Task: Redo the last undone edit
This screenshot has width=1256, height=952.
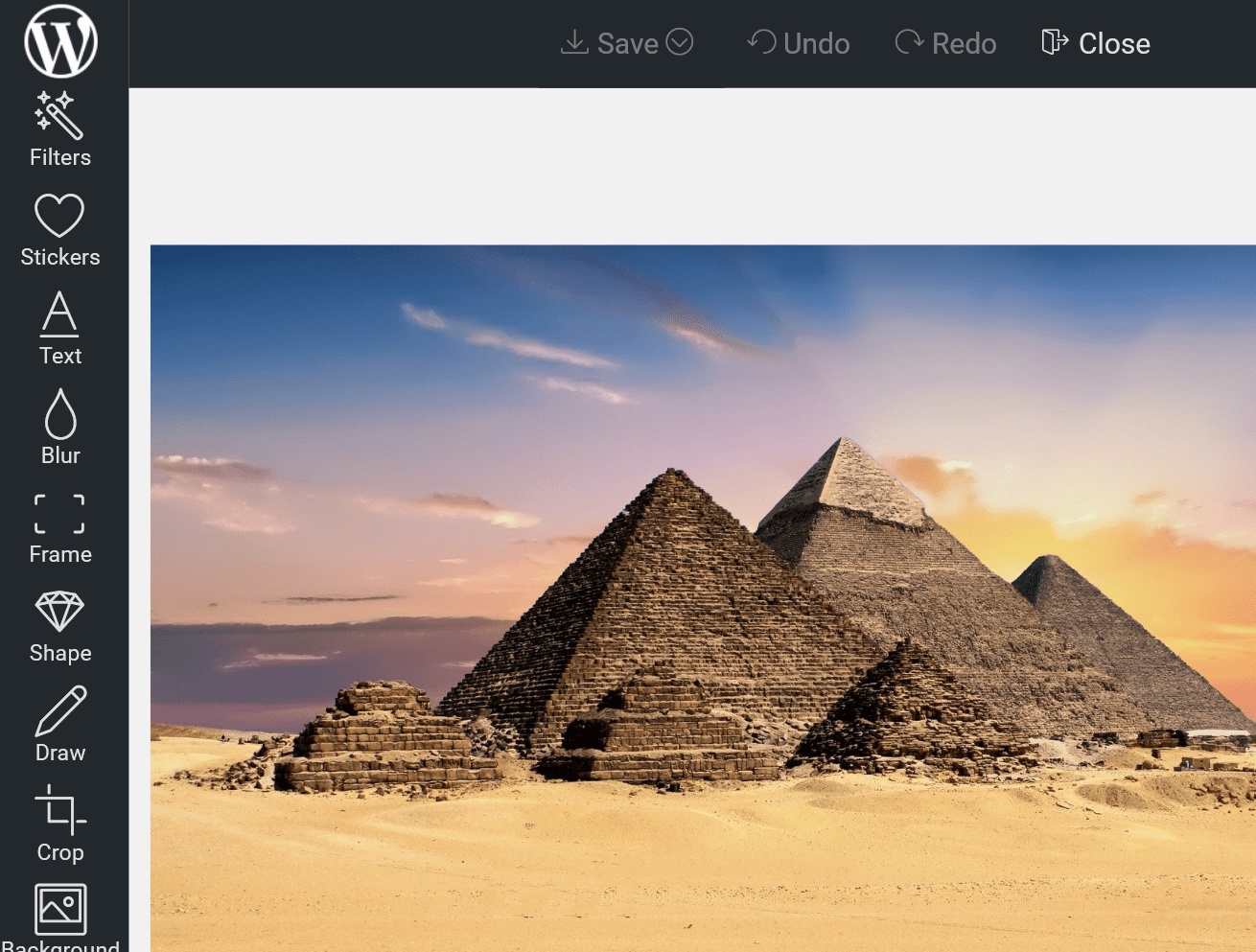Action: pyautogui.click(x=945, y=44)
